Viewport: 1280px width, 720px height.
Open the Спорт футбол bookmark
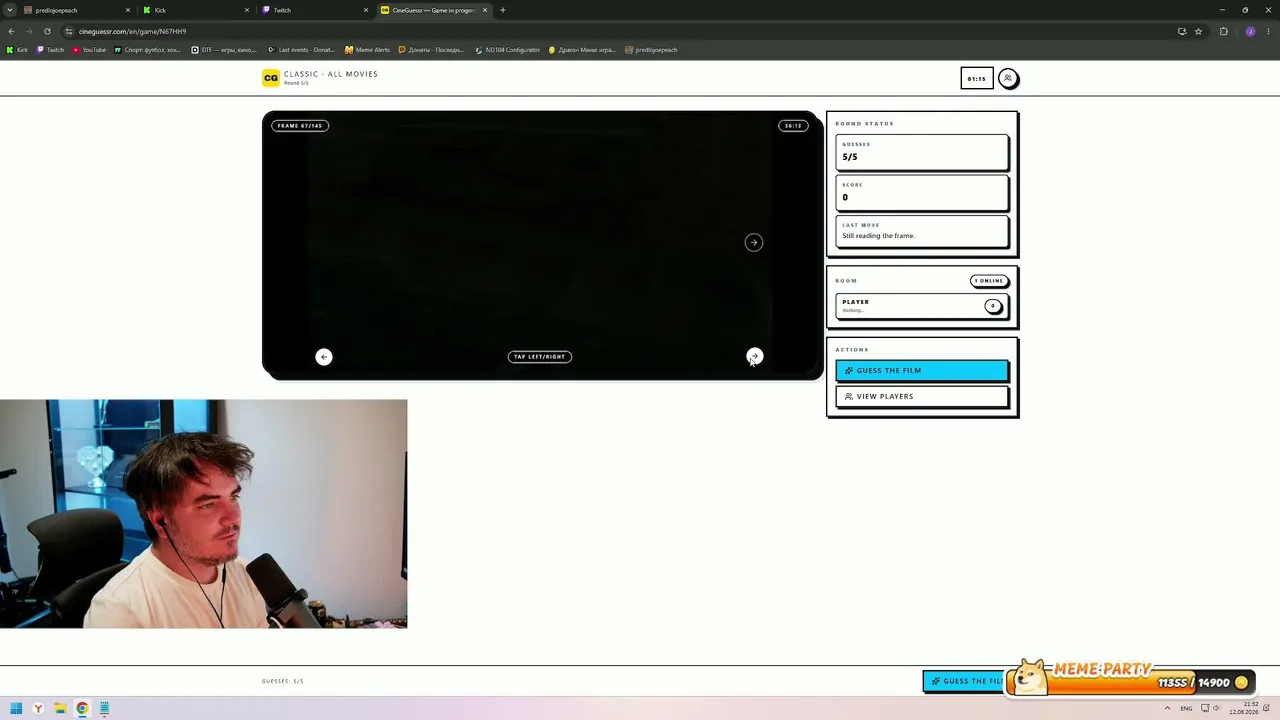[148, 50]
